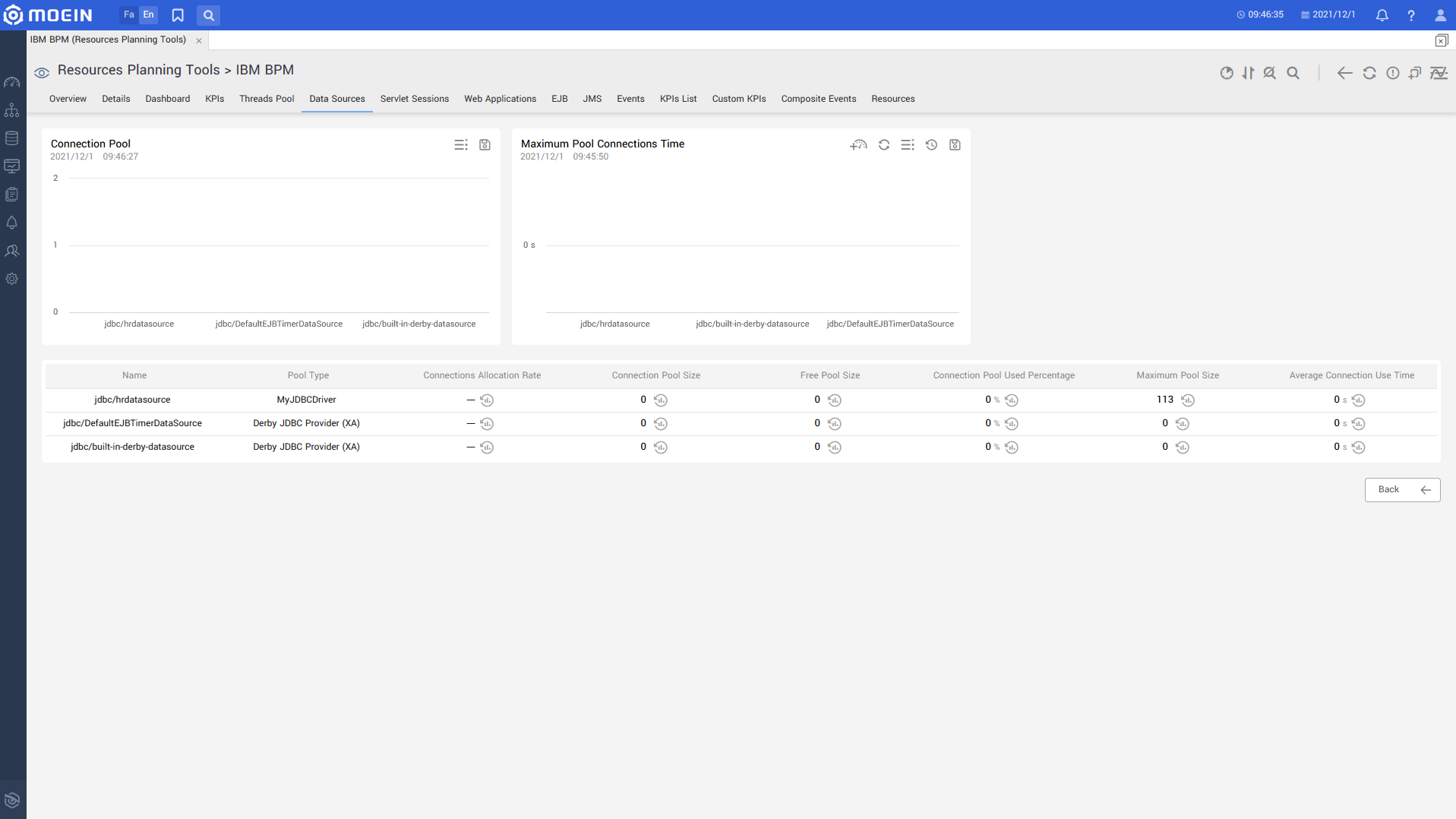Open the Events tab
Image resolution: width=1456 pixels, height=819 pixels.
coord(630,99)
